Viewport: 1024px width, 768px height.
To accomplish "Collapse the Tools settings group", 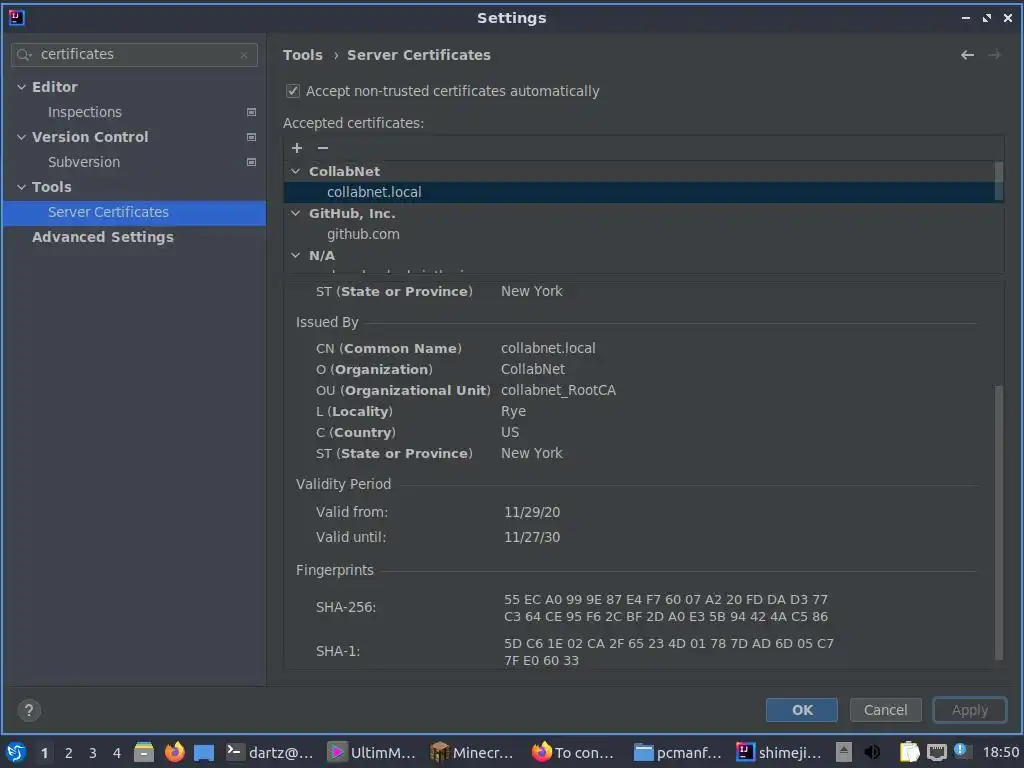I will pos(22,187).
